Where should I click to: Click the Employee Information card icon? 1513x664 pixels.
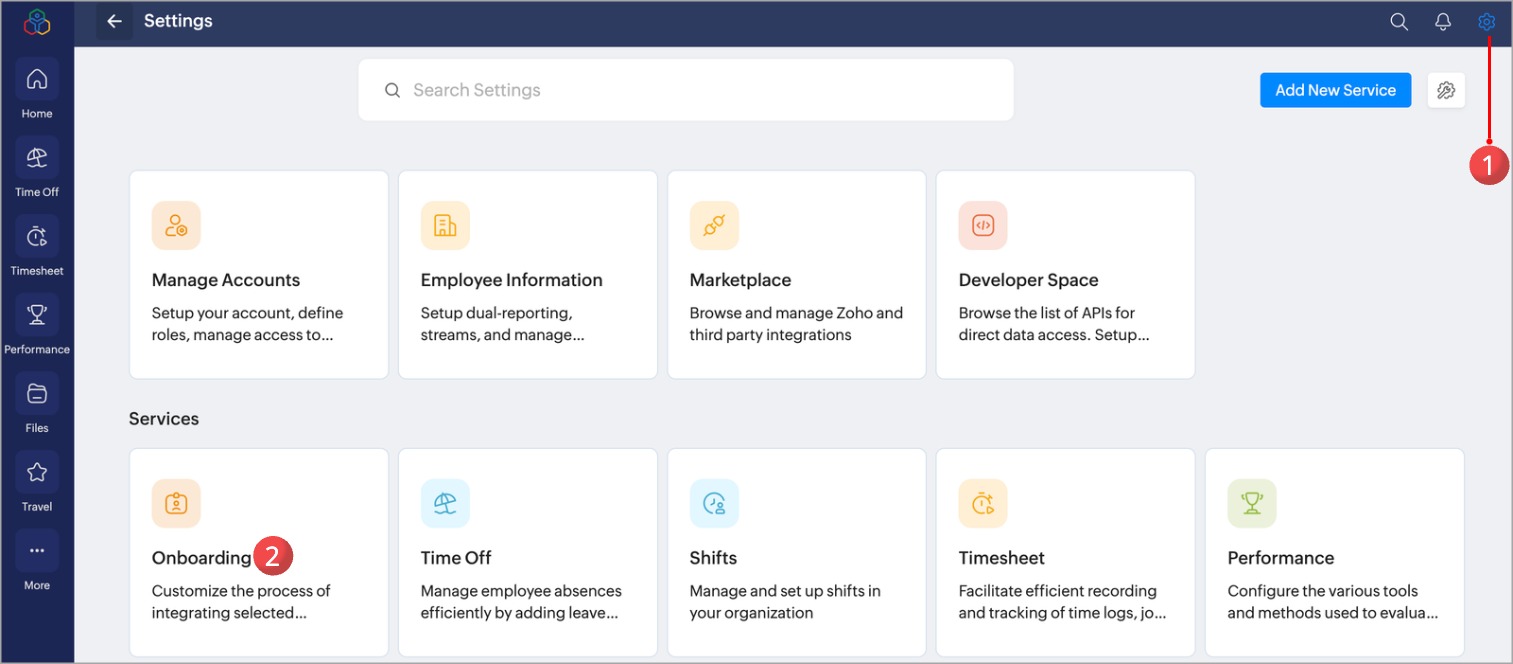click(445, 225)
